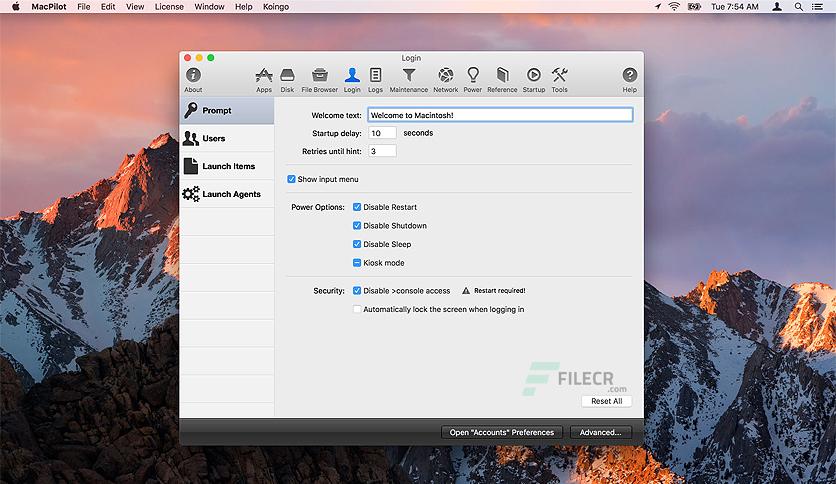Open the Help menu in menu bar
The height and width of the screenshot is (484, 836).
tap(244, 6)
